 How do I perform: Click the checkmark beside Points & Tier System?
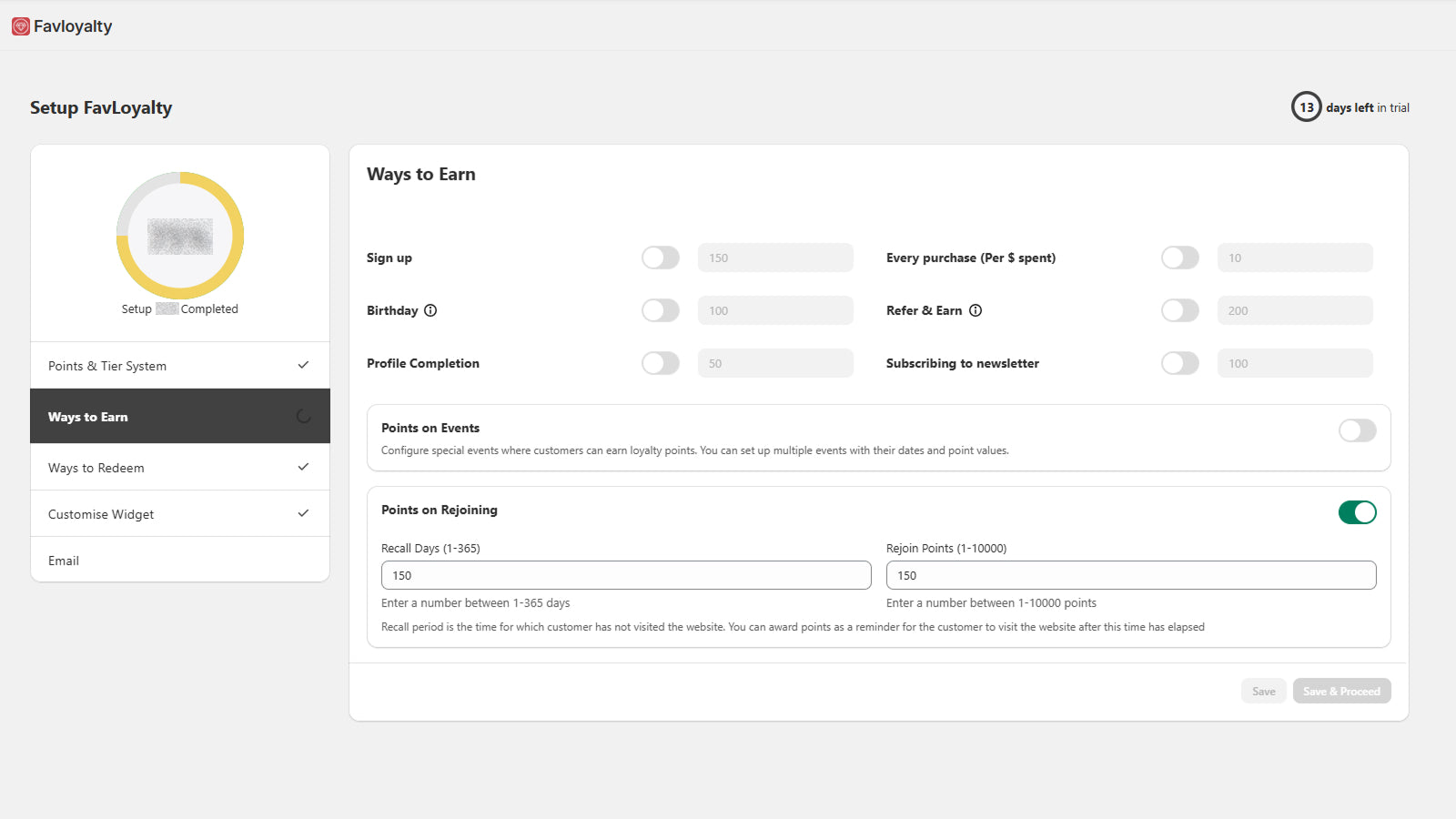[x=303, y=365]
